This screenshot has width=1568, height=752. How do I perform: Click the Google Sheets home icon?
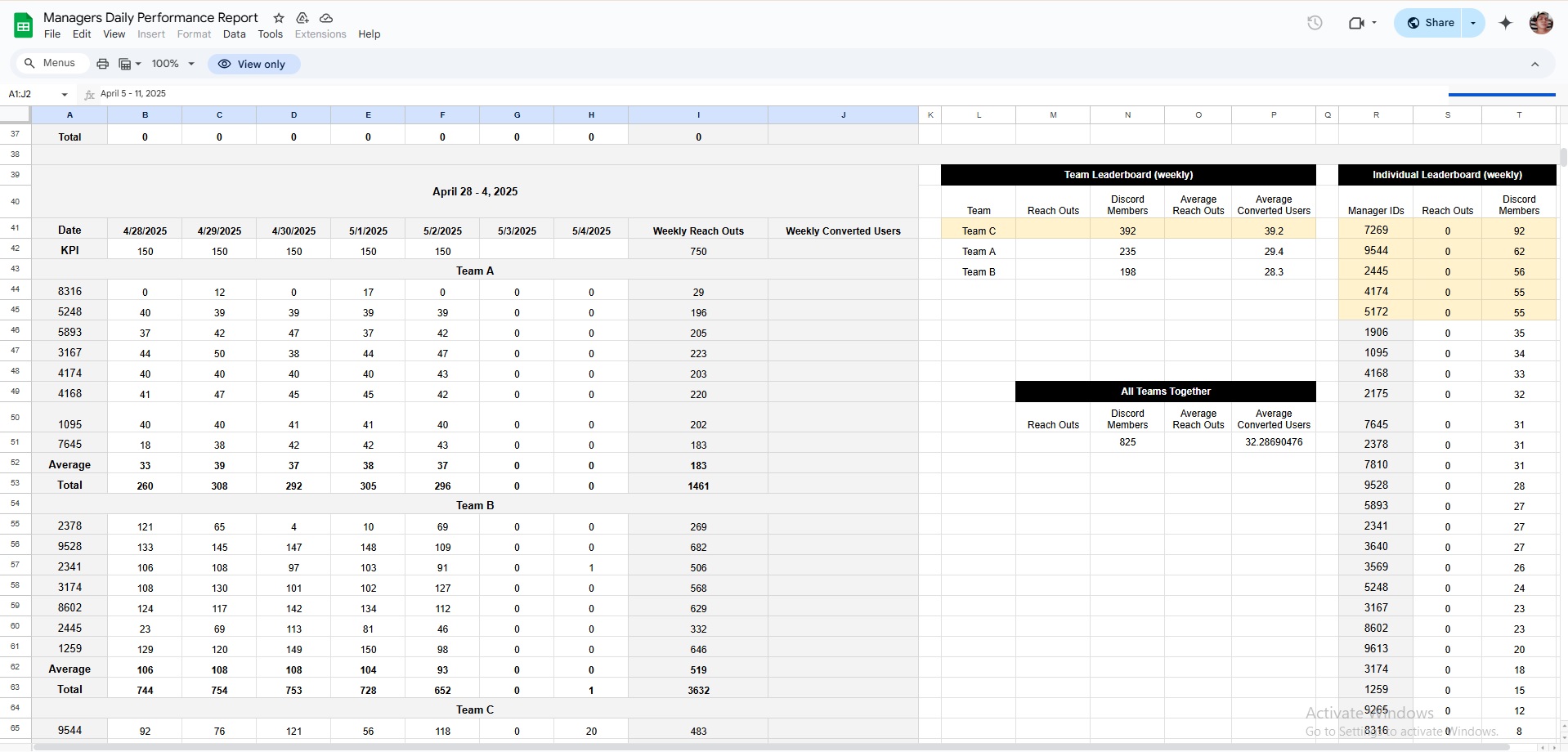pos(24,25)
